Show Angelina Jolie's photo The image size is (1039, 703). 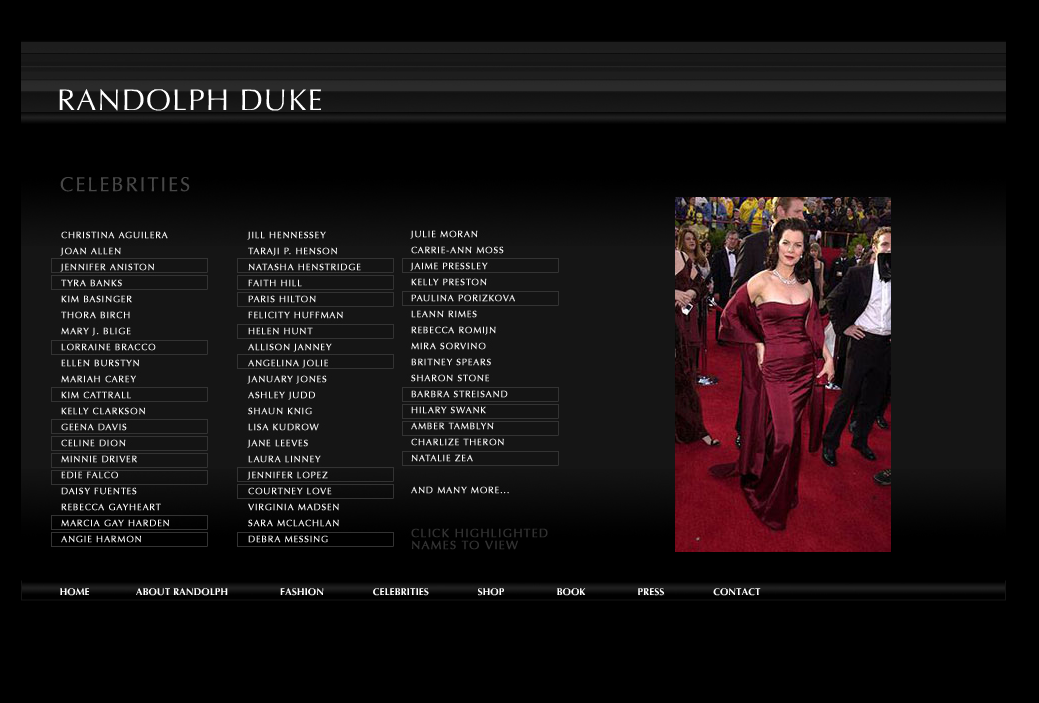coord(315,363)
